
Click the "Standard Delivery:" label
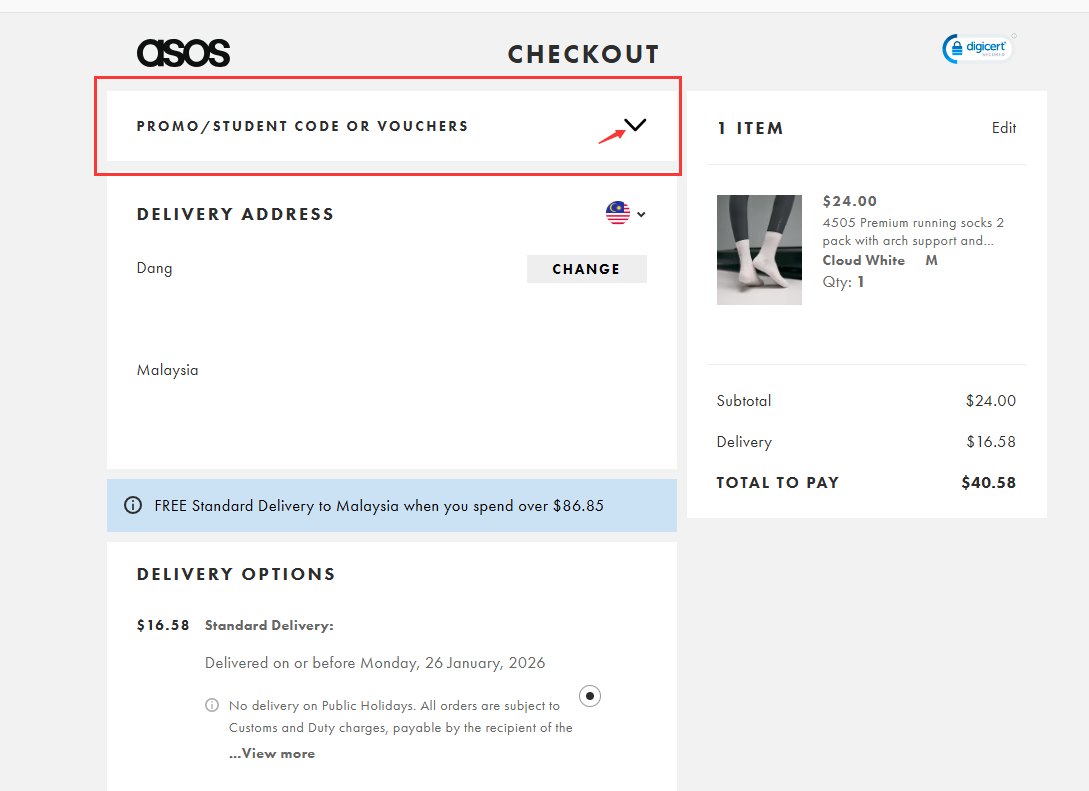pos(269,626)
